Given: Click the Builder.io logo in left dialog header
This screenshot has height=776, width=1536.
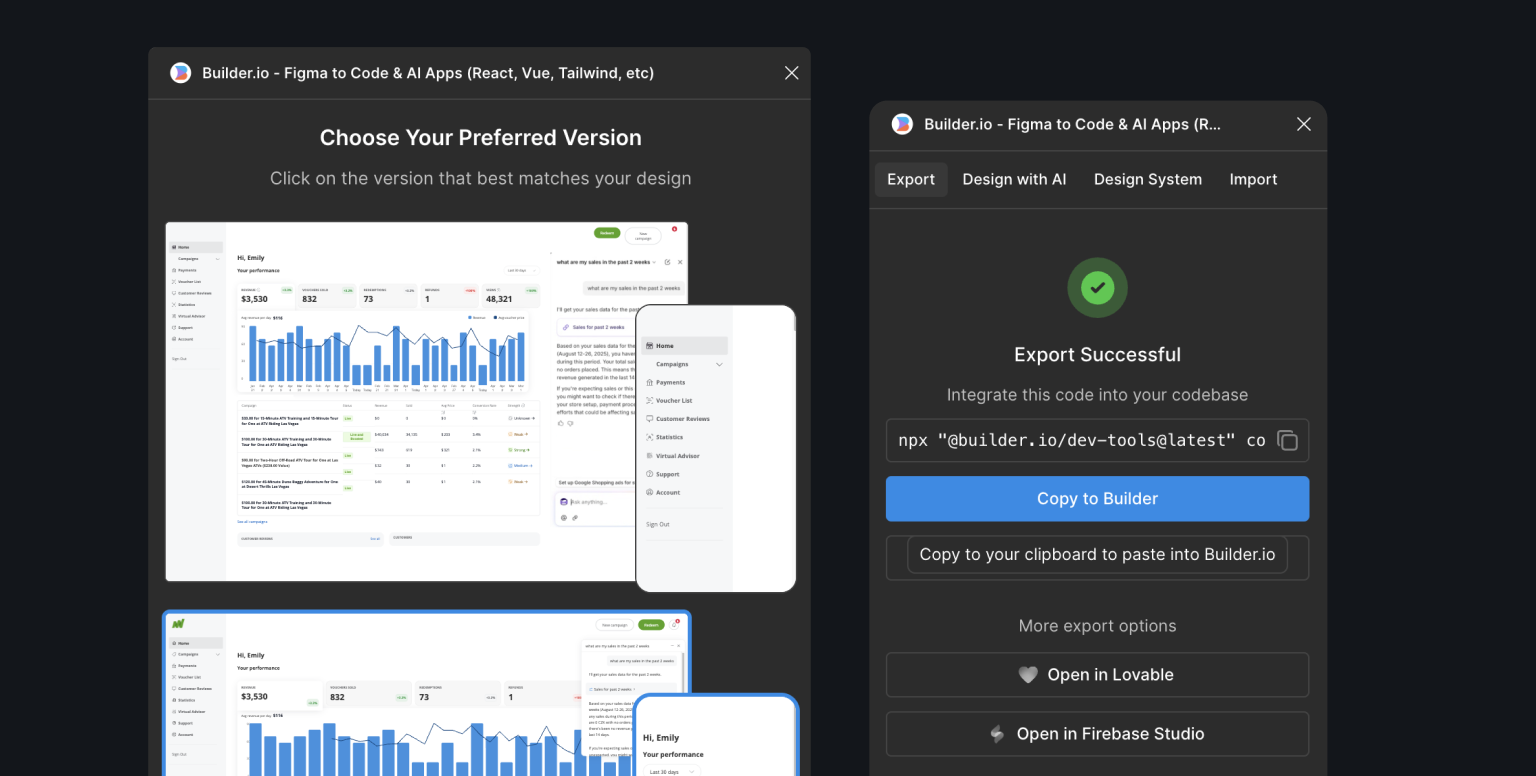Looking at the screenshot, I should pyautogui.click(x=181, y=73).
